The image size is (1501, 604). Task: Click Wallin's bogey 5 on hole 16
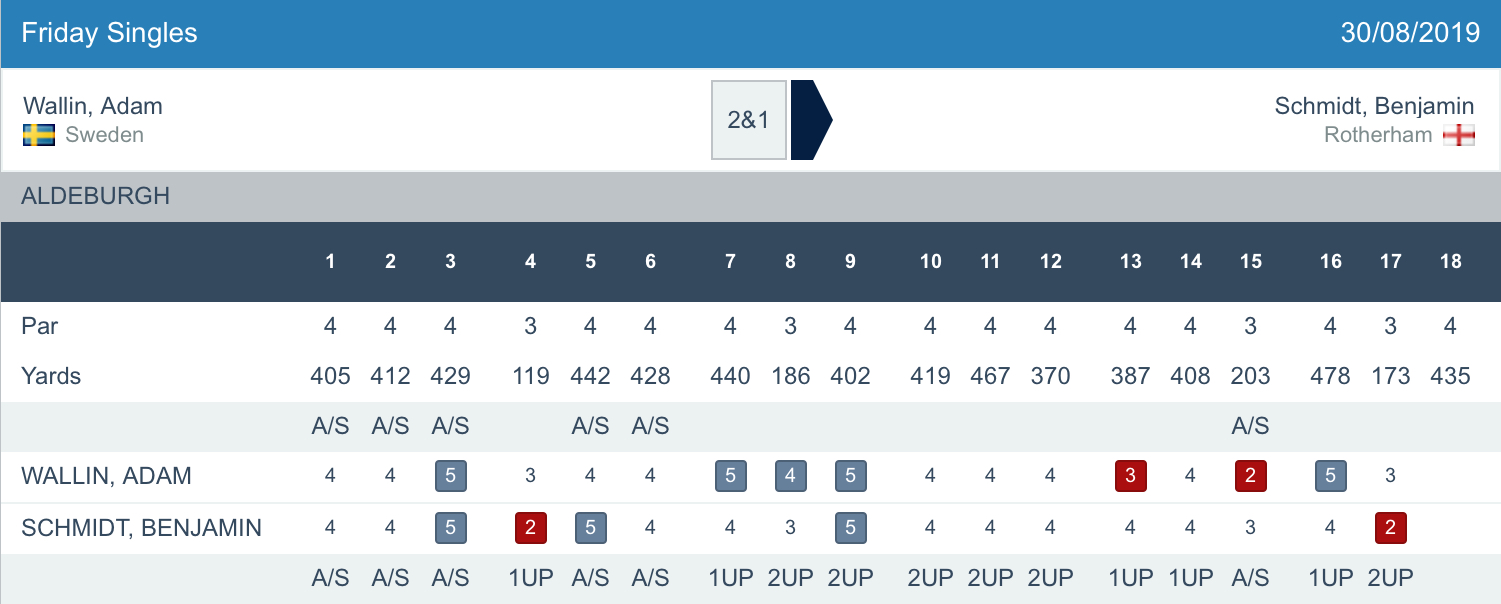tap(1331, 477)
